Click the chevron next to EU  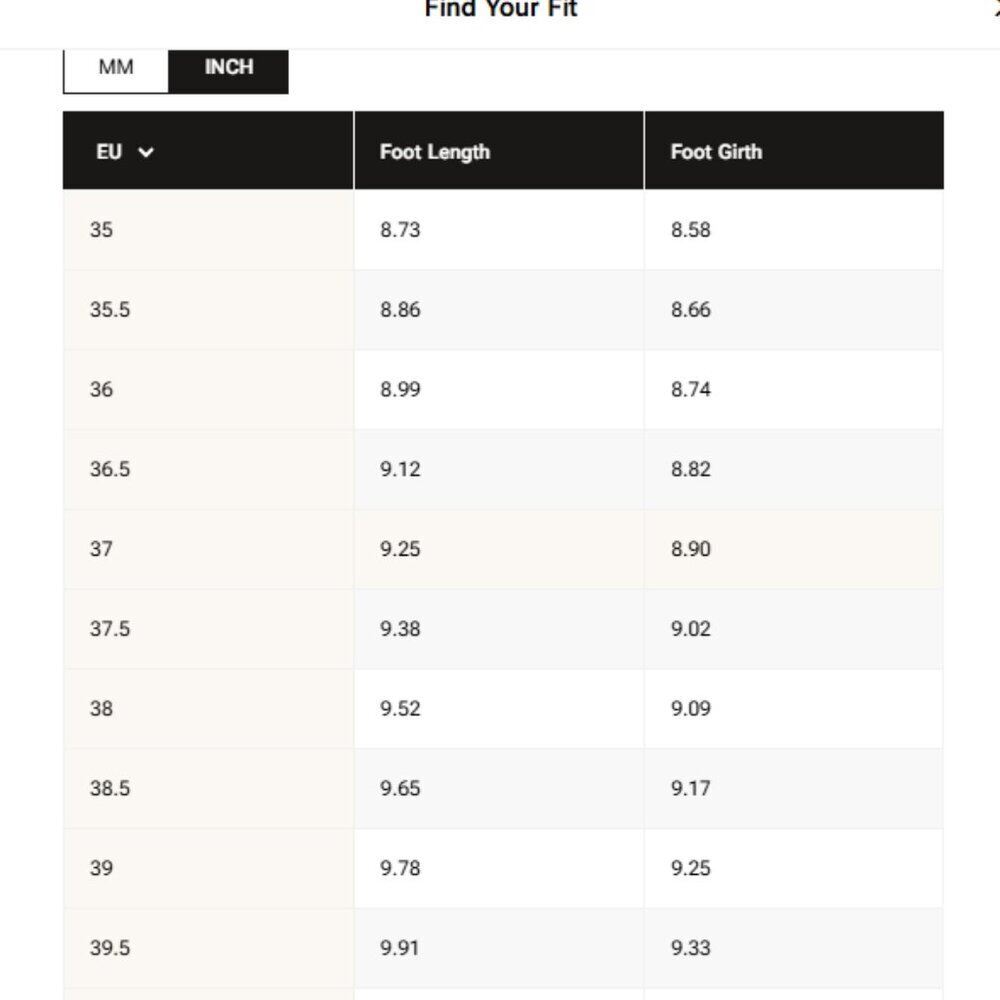click(146, 152)
